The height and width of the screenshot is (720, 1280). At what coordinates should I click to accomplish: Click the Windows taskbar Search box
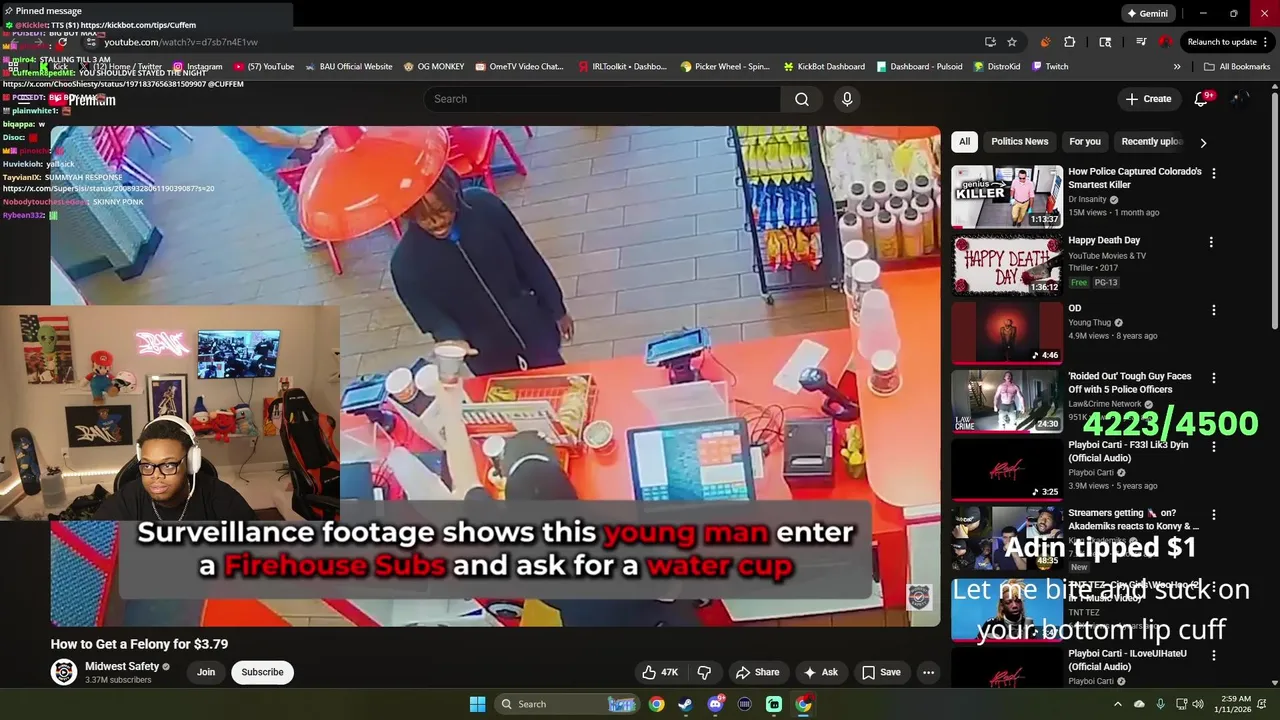(567, 704)
